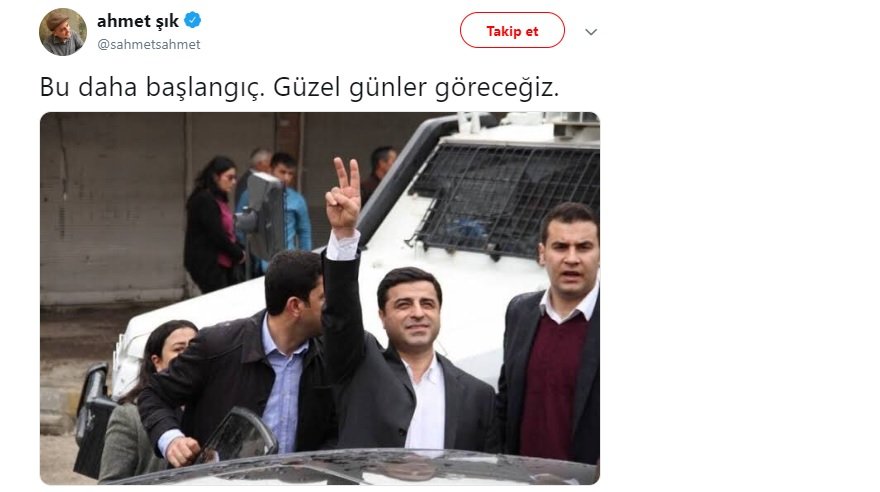This screenshot has width=880, height=492.
Task: Click the display name ahmet şık
Action: tap(138, 21)
